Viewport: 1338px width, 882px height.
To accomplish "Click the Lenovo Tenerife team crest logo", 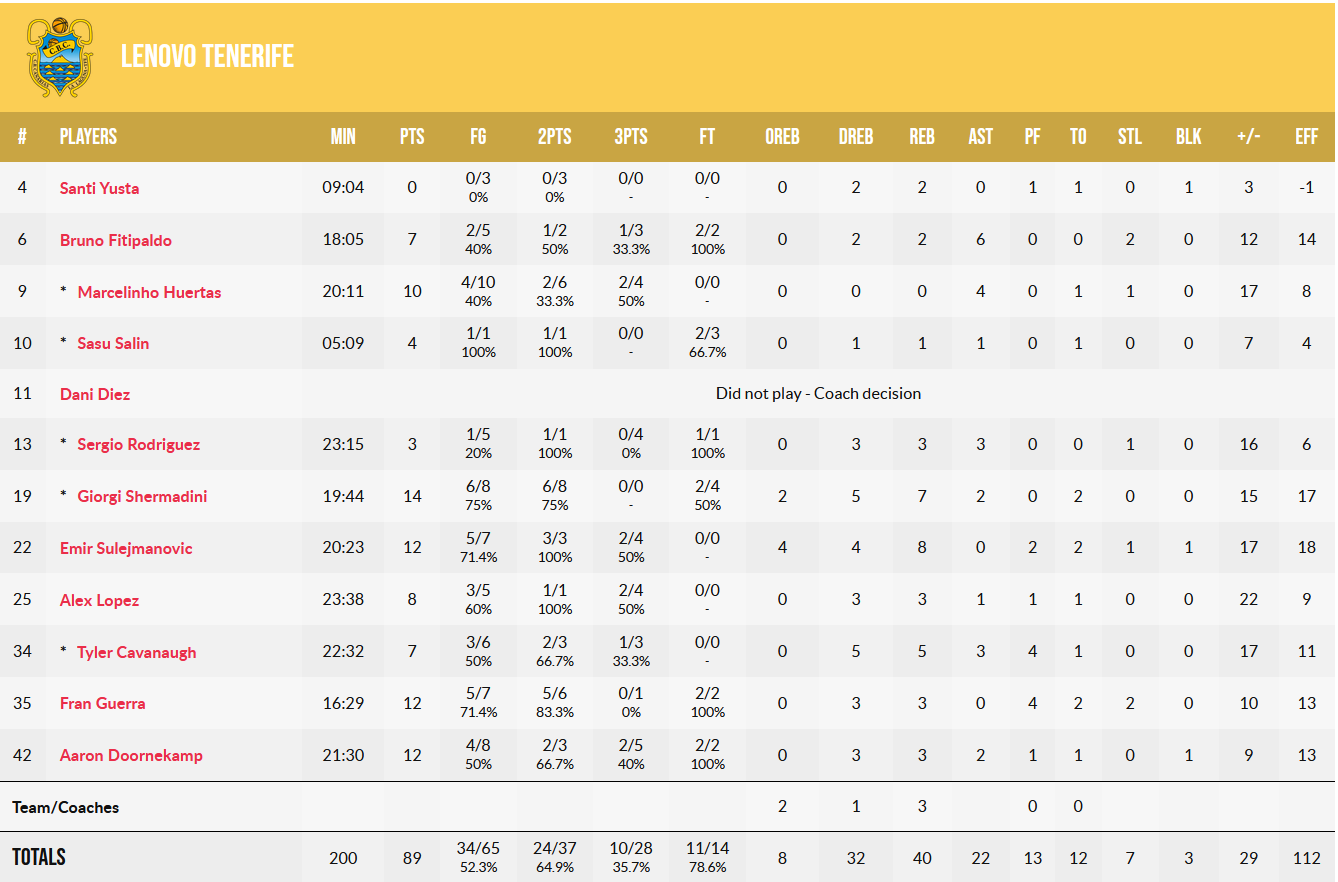I will [x=60, y=56].
